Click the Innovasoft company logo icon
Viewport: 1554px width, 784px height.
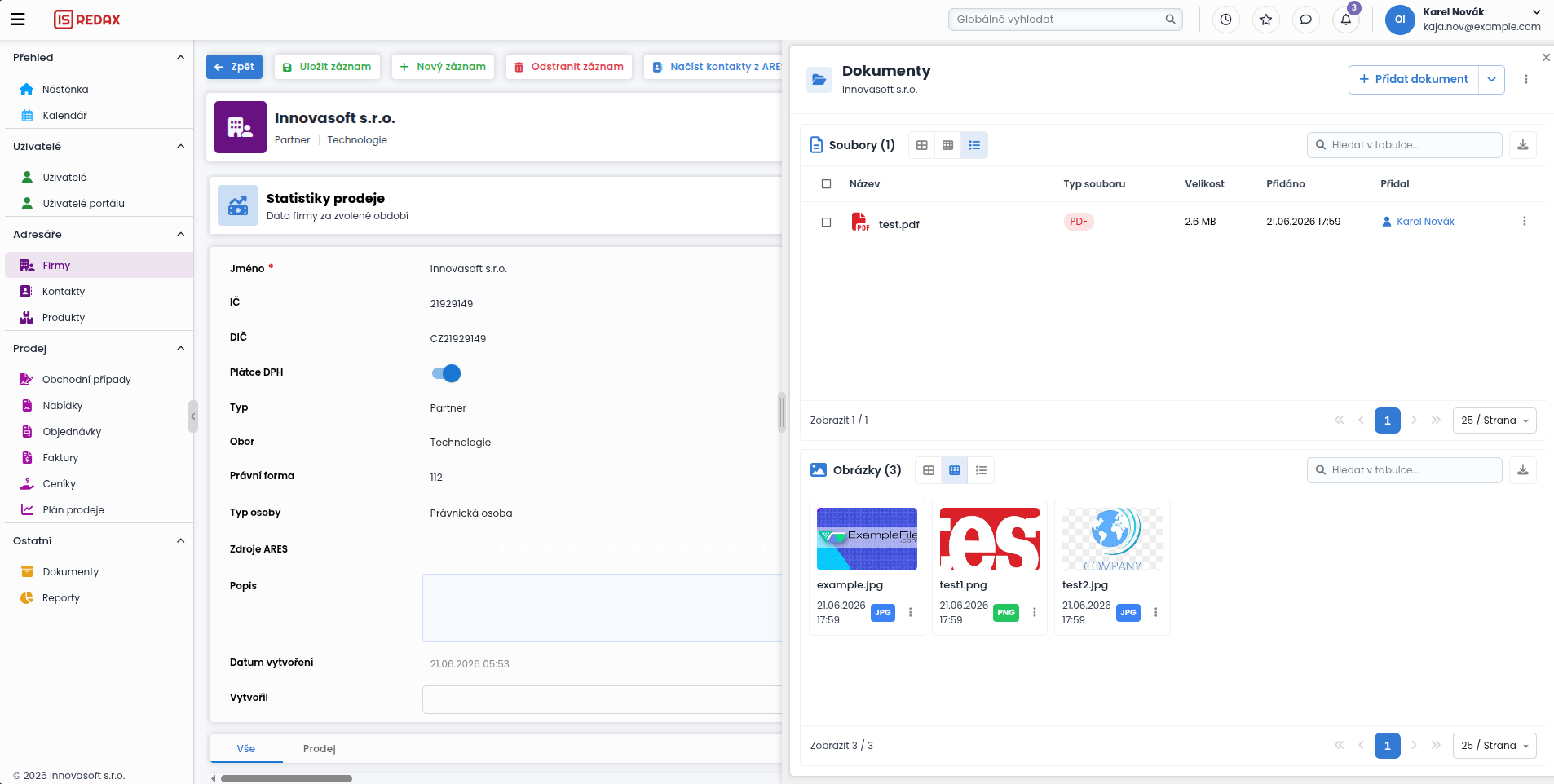(x=241, y=127)
